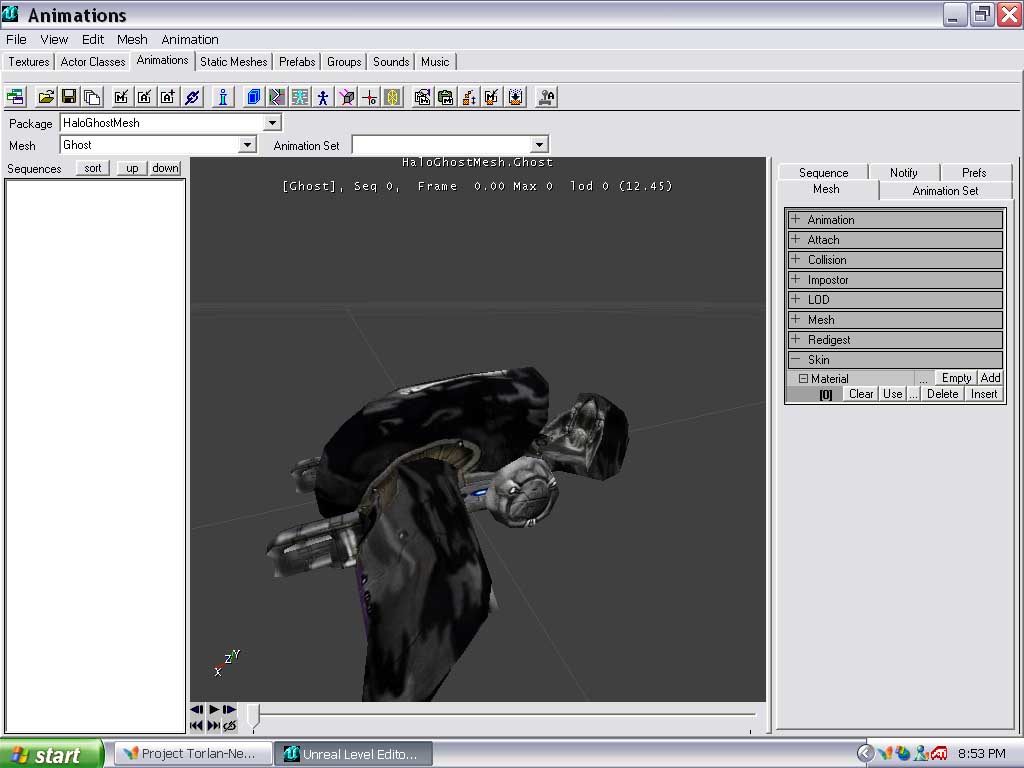This screenshot has height=768, width=1024.
Task: Click the Clear button for material [0]
Action: point(861,394)
